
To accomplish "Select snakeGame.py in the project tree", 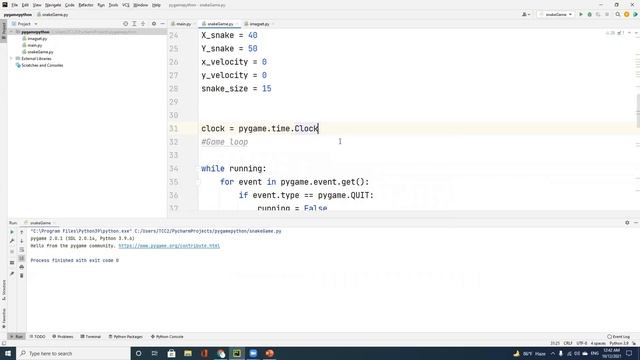I will click(x=40, y=52).
